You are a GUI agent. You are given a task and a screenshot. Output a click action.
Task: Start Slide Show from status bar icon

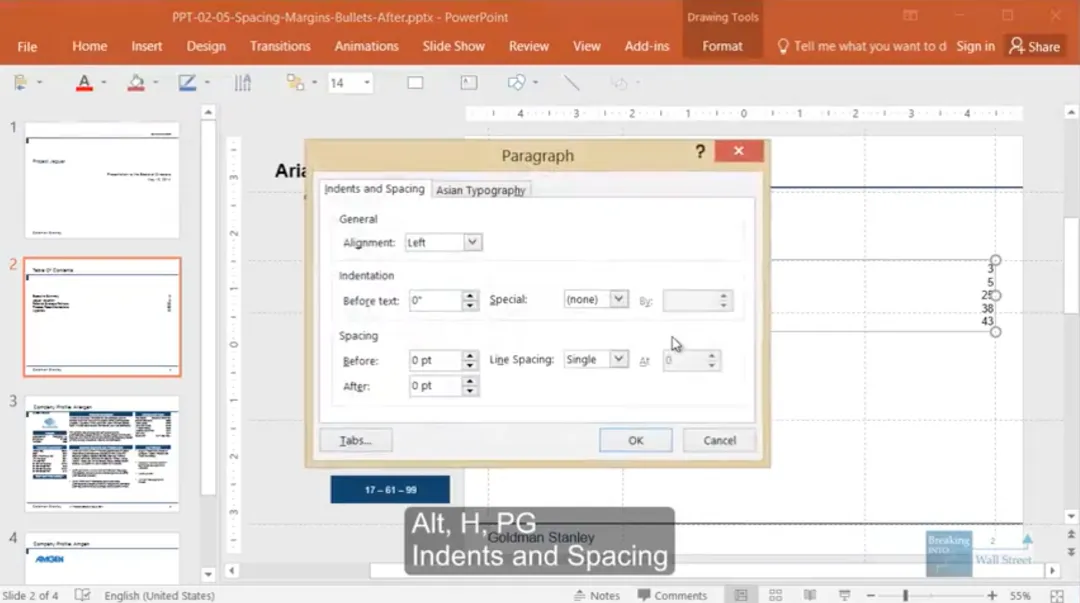[x=844, y=595]
